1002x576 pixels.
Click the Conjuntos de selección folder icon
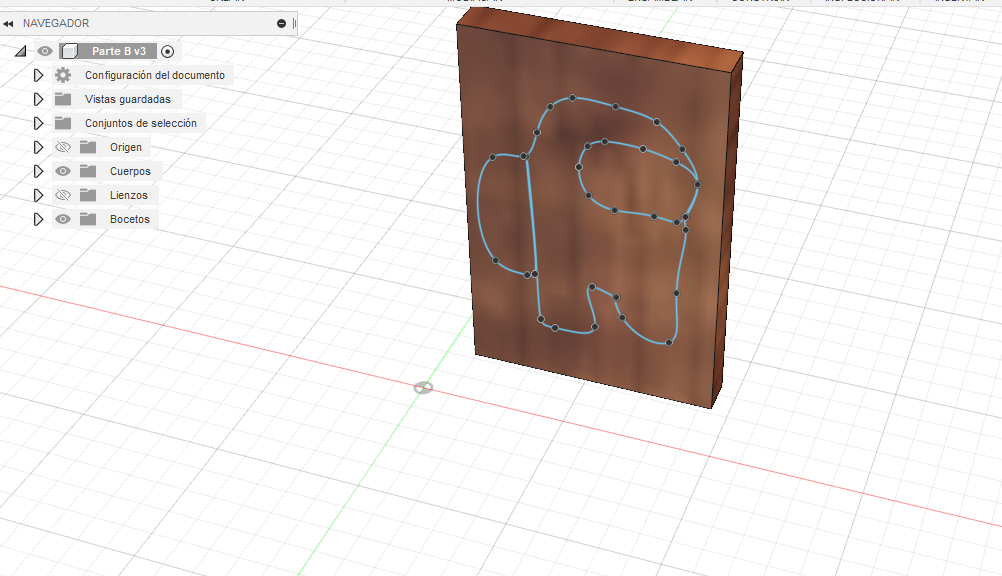pos(63,123)
